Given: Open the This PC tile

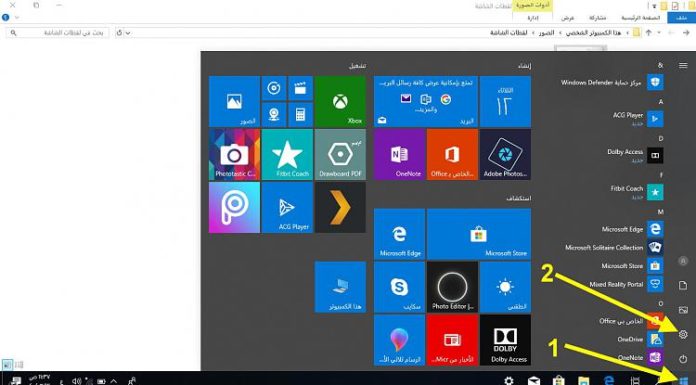Looking at the screenshot, I should (x=340, y=287).
